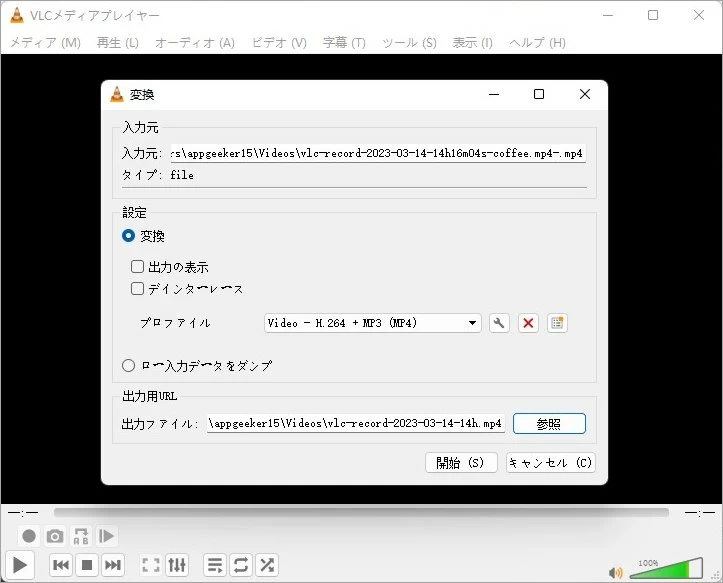Select the ロー入力データをダンプ radio option

pyautogui.click(x=128, y=366)
